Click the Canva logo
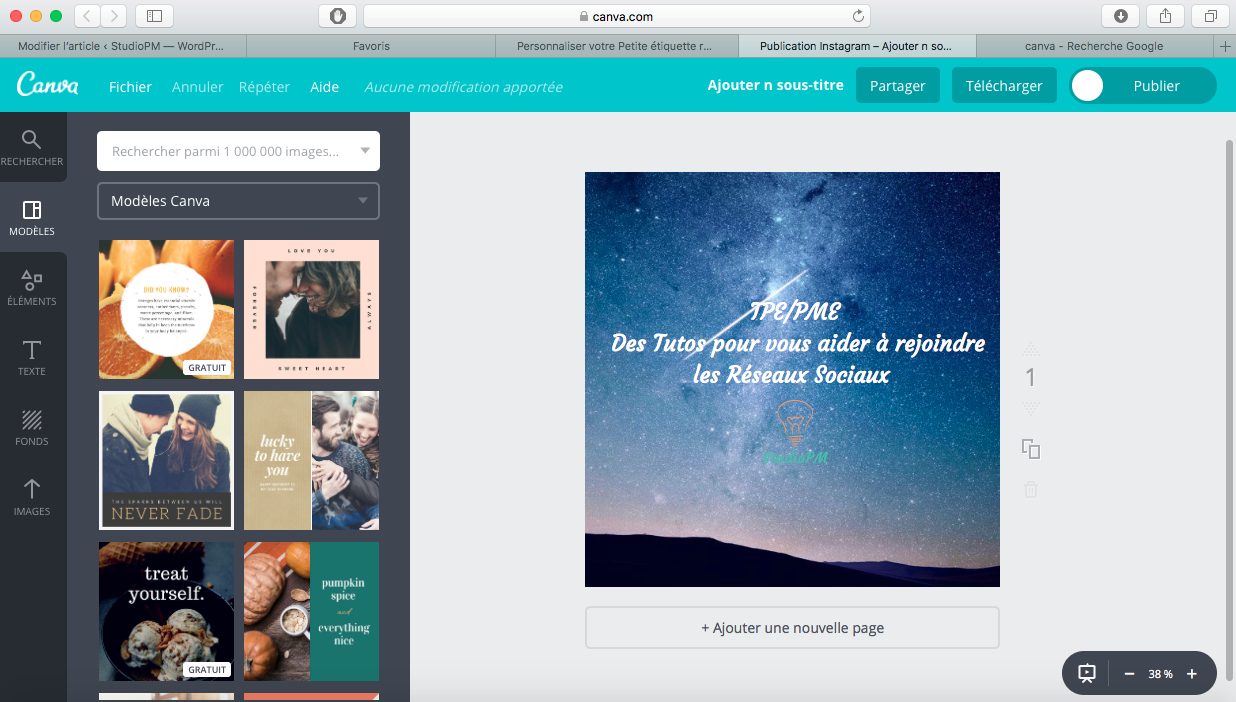 (x=47, y=86)
